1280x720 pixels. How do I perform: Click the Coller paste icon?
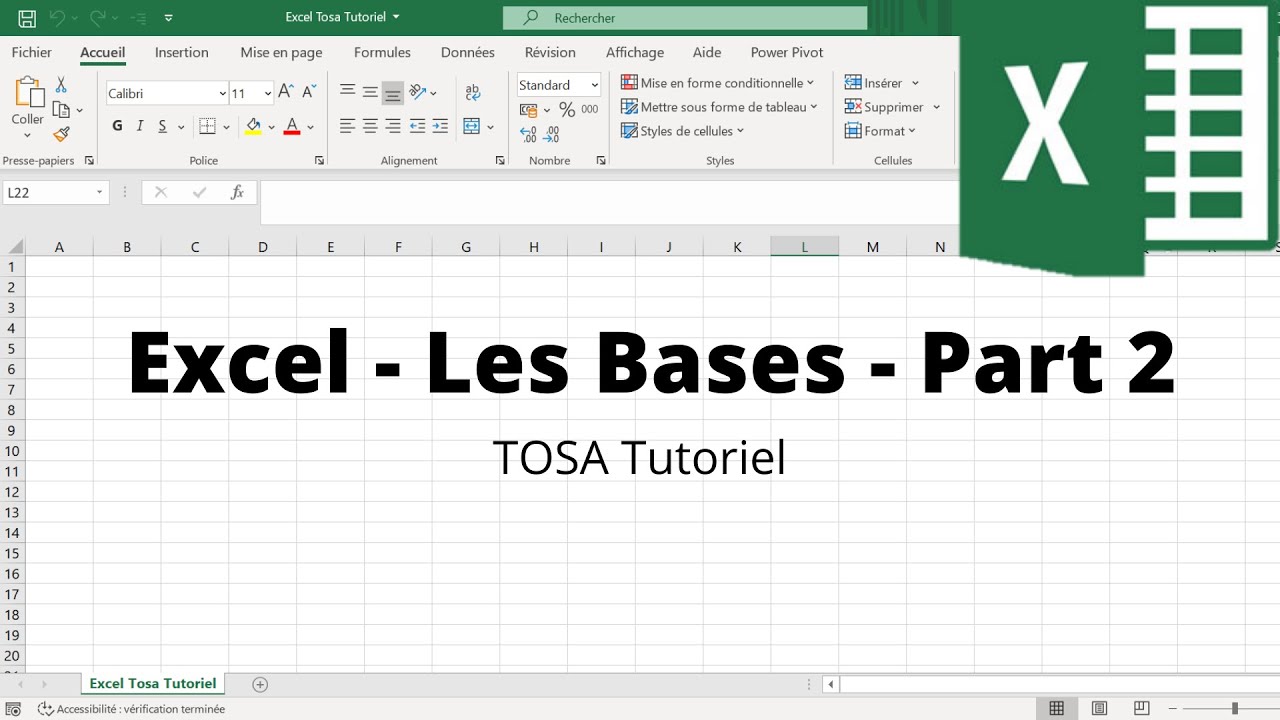(28, 93)
